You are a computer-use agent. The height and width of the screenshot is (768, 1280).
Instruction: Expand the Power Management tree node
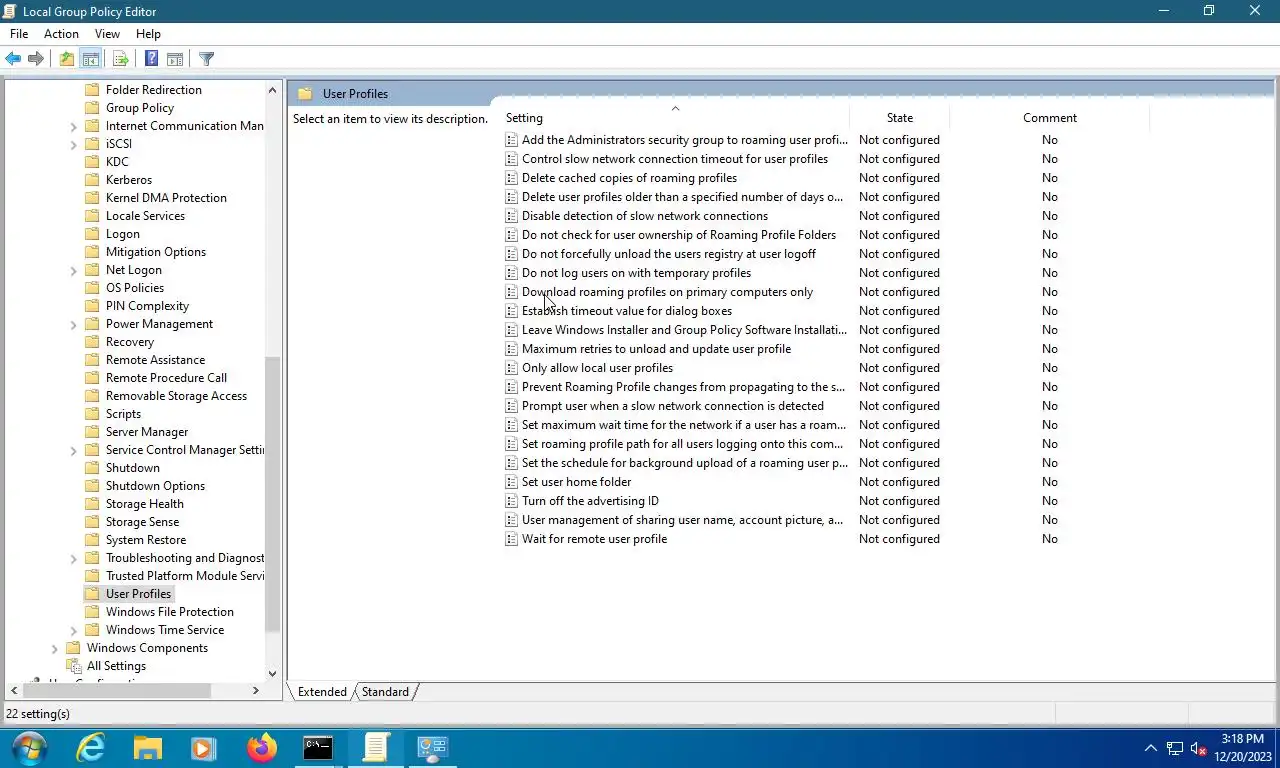[74, 324]
